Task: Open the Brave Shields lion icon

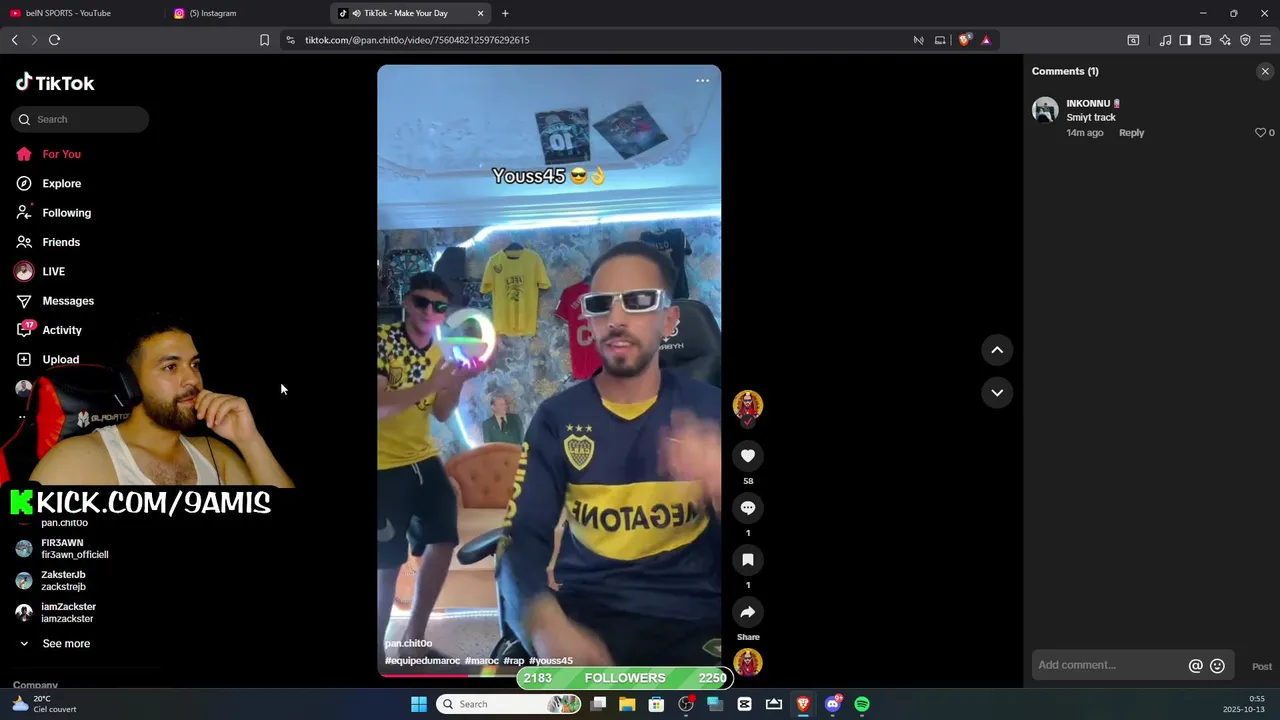Action: [964, 40]
